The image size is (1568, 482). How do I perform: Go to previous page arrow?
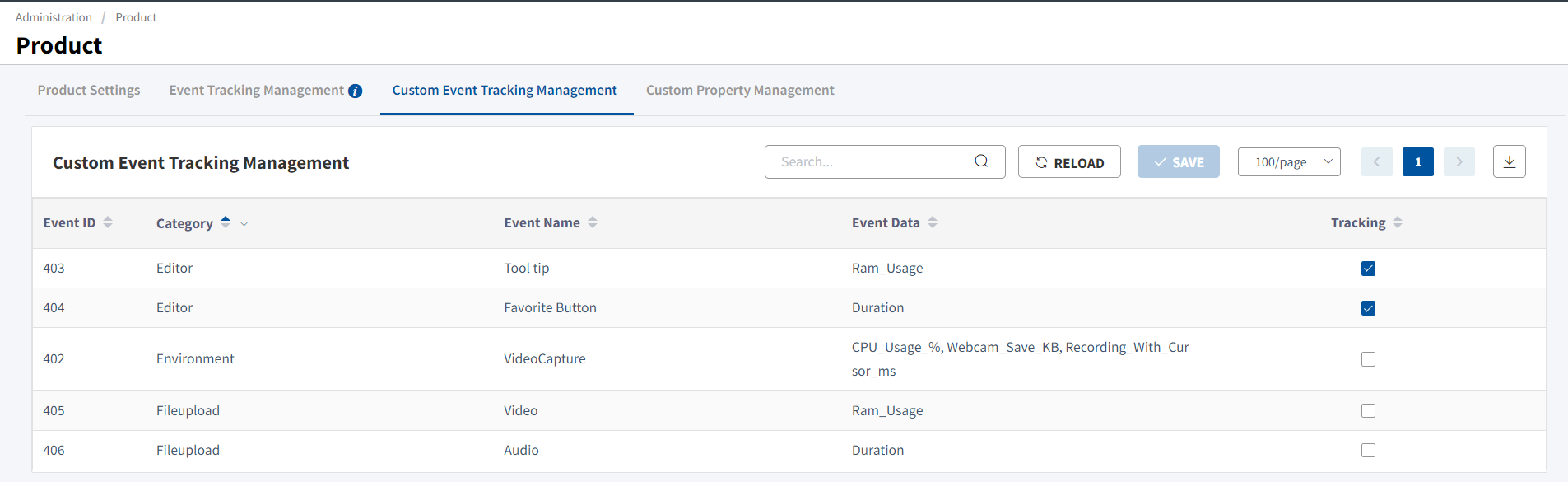(x=1376, y=161)
